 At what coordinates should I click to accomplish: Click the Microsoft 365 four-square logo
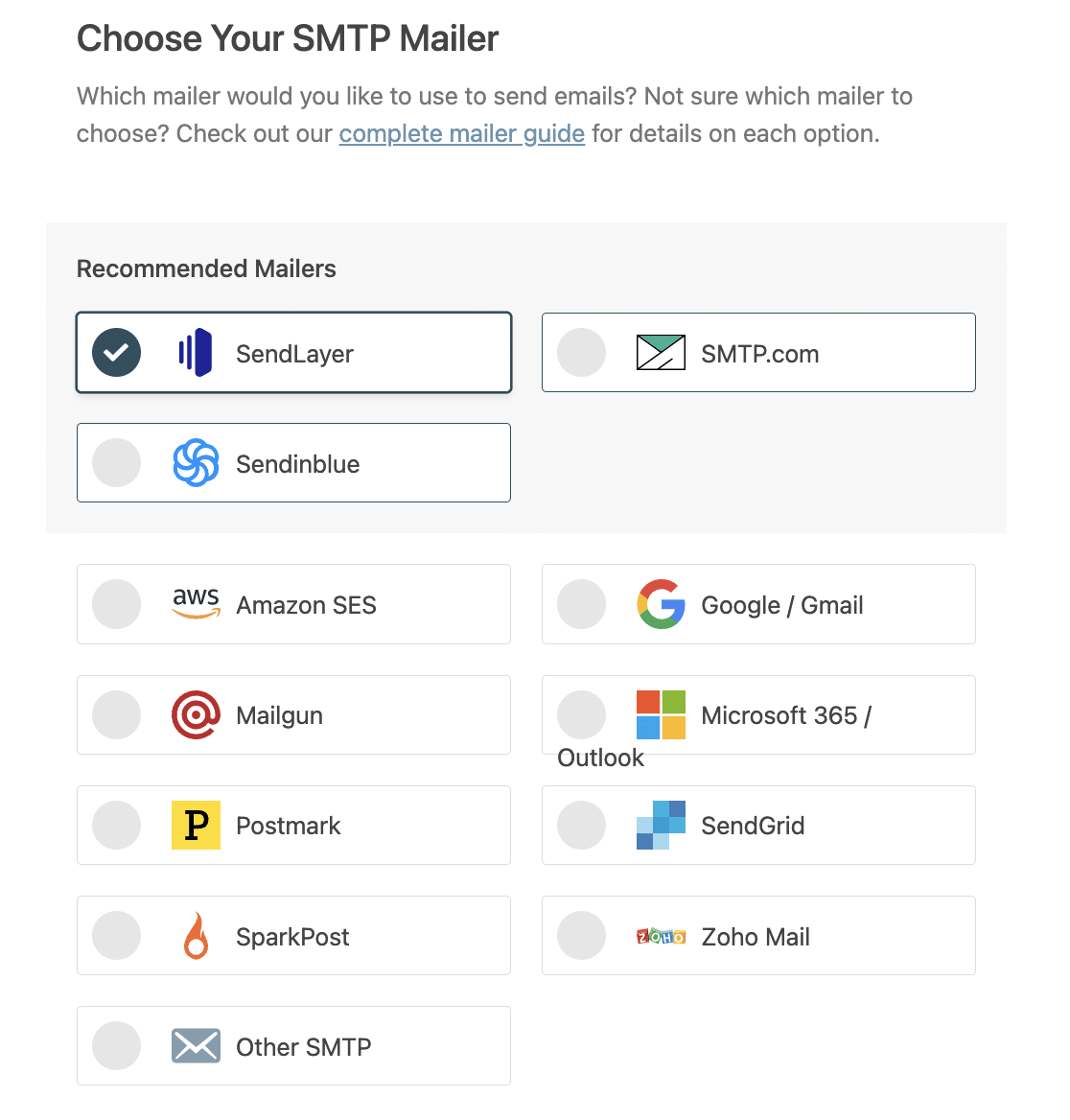coord(661,714)
